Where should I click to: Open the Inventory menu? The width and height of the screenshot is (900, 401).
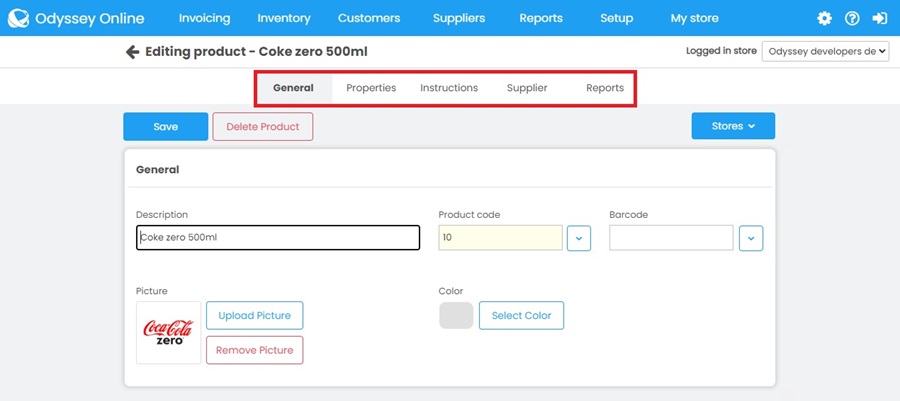click(x=284, y=18)
